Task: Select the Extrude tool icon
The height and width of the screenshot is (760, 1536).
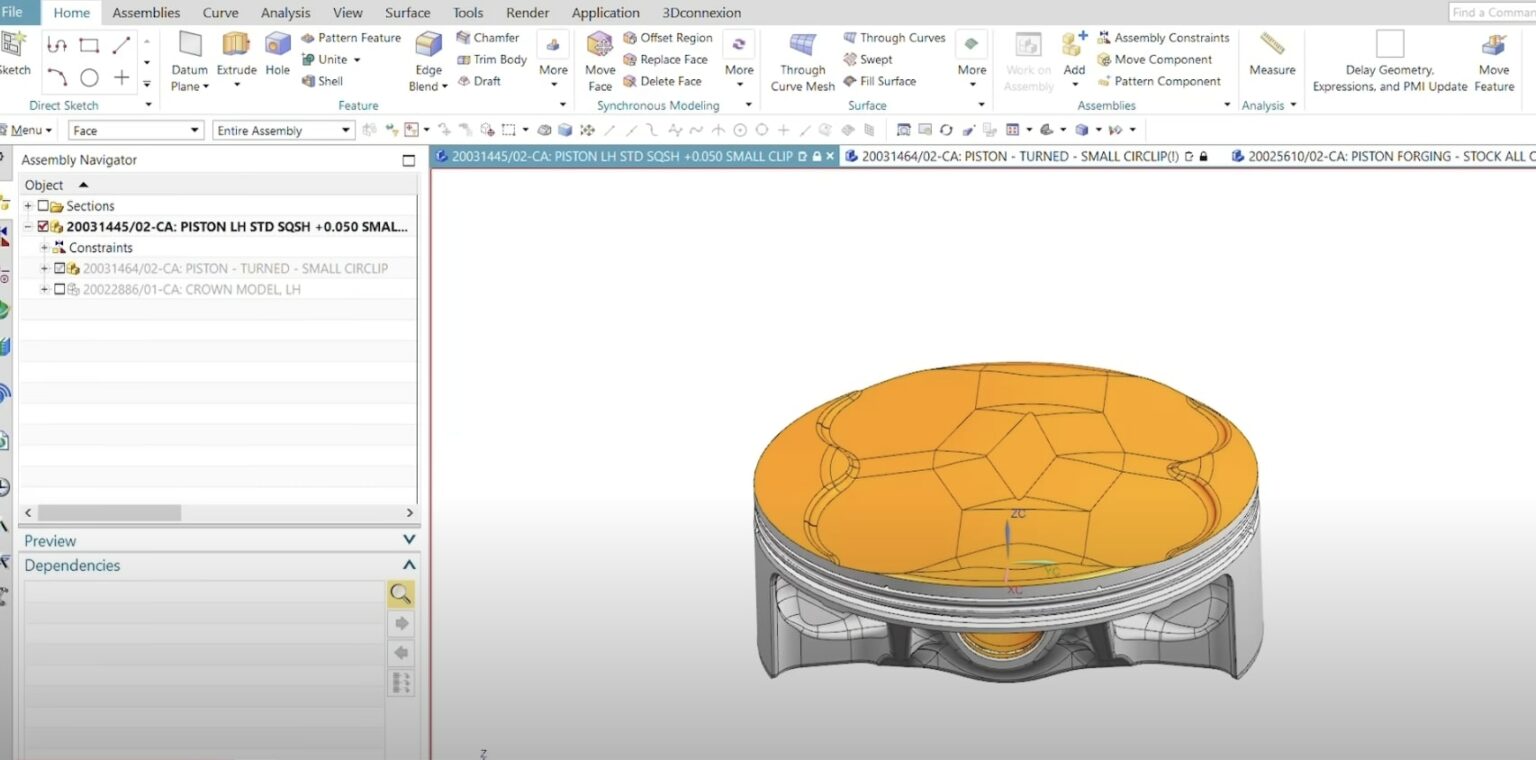Action: tap(236, 45)
